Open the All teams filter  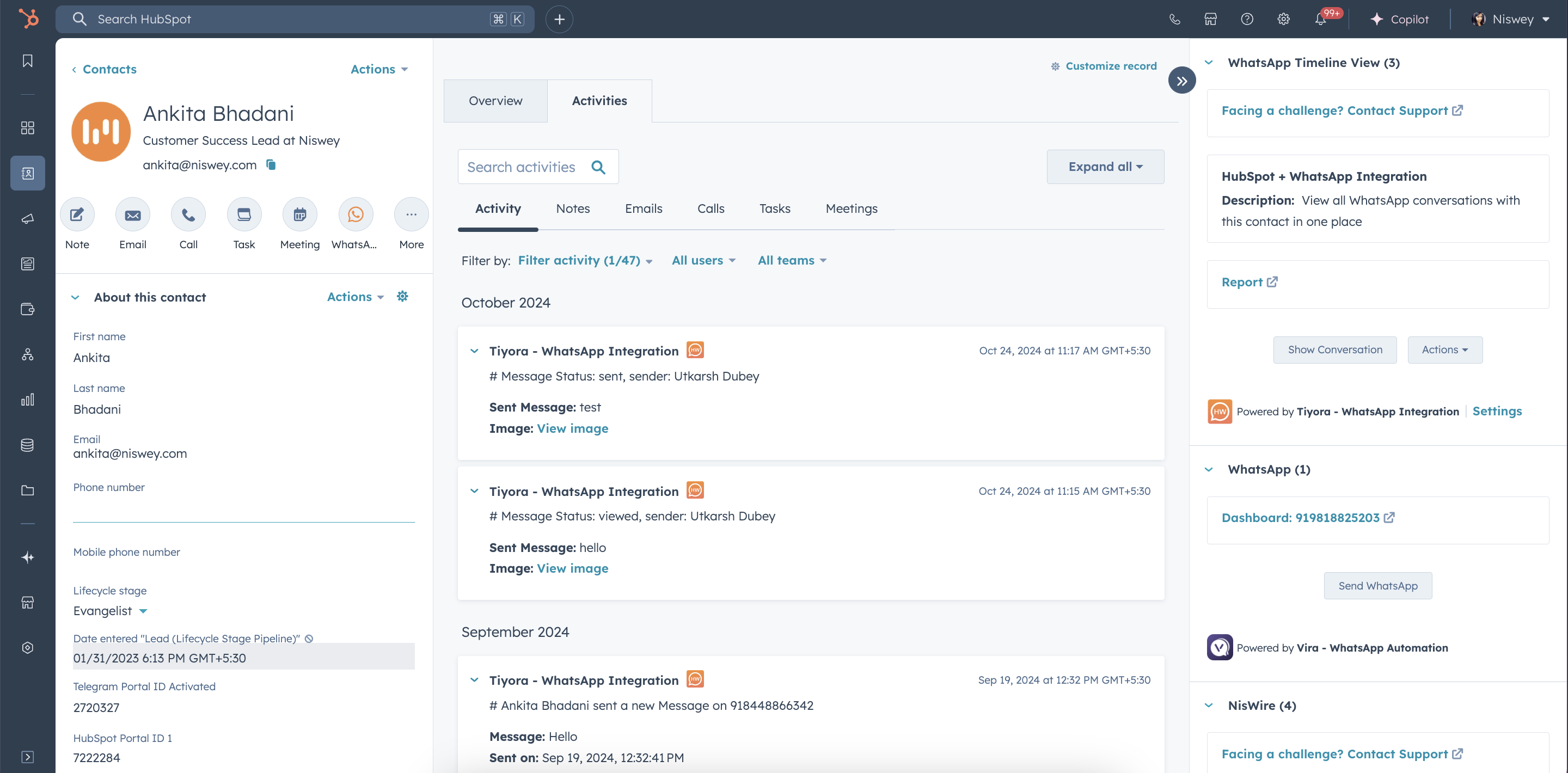point(792,261)
